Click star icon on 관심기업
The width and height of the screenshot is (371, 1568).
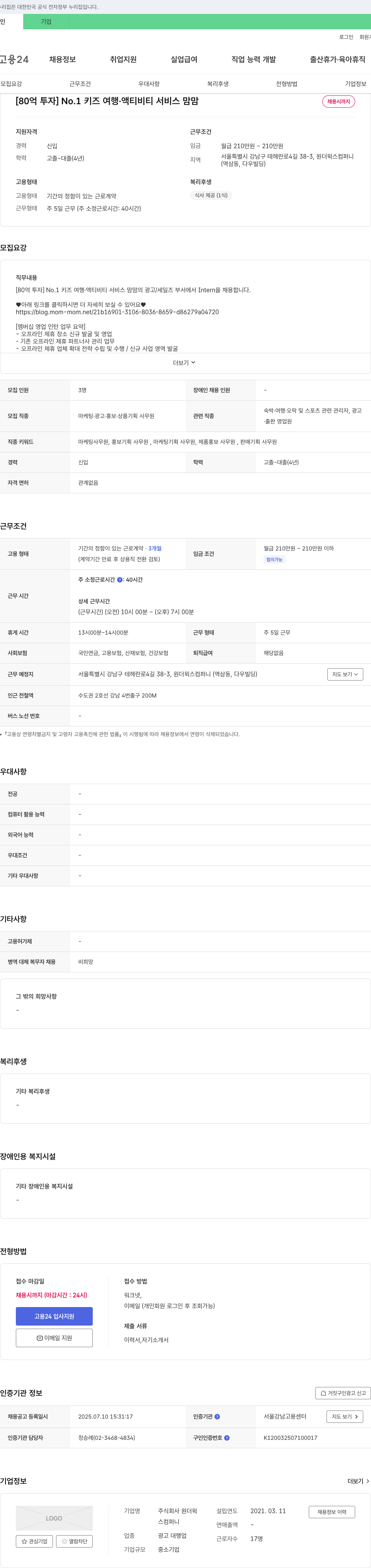[24, 1541]
